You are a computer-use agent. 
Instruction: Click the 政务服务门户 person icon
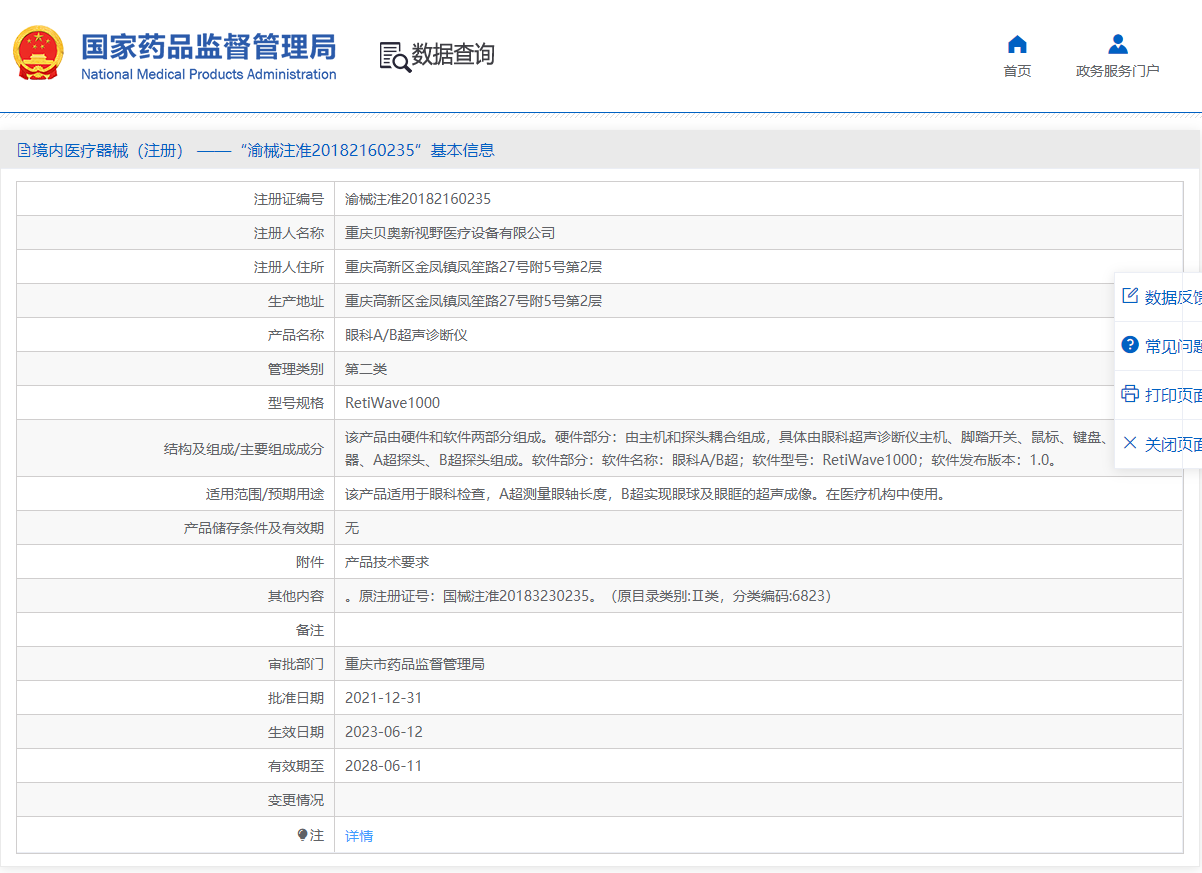(1117, 44)
